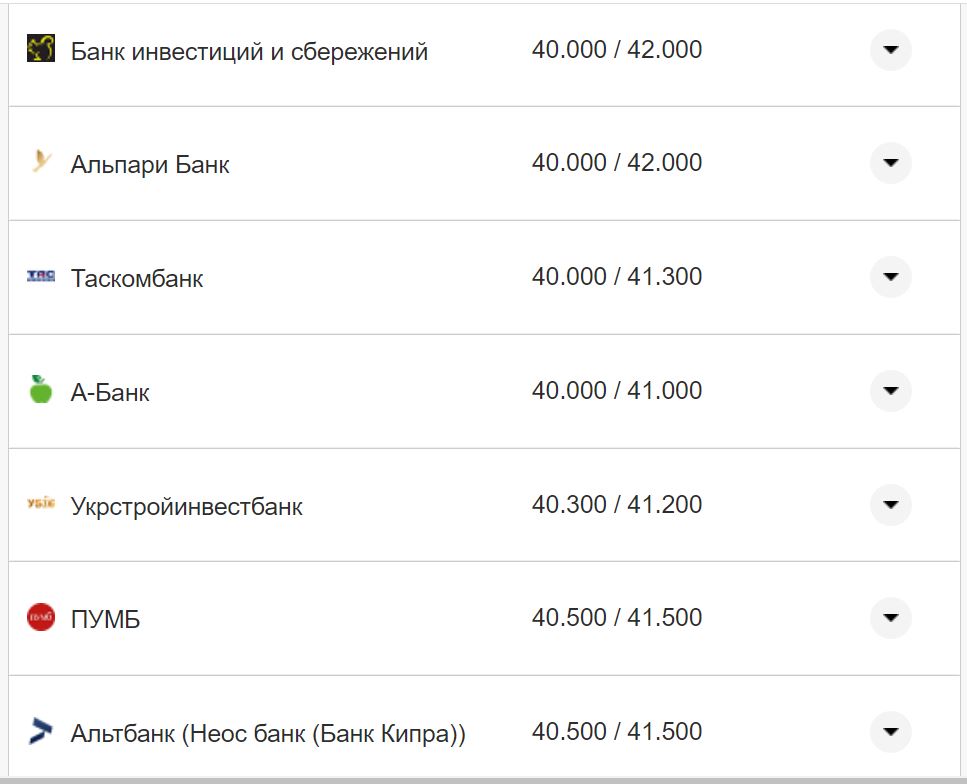This screenshot has height=784, width=967.
Task: Click the Альпари Банк name link
Action: pyautogui.click(x=152, y=163)
